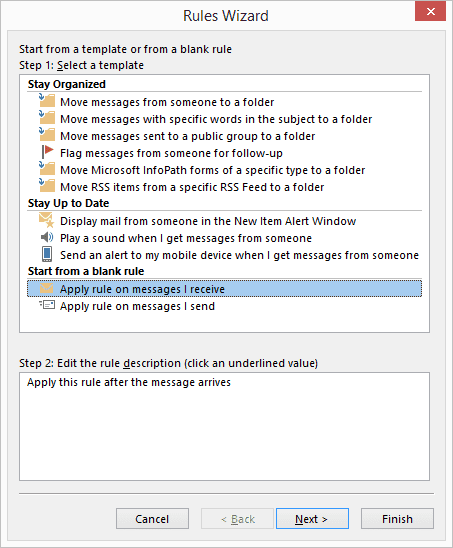
Task: Choose 'Apply rule on messages I receive'
Action: tap(224, 289)
